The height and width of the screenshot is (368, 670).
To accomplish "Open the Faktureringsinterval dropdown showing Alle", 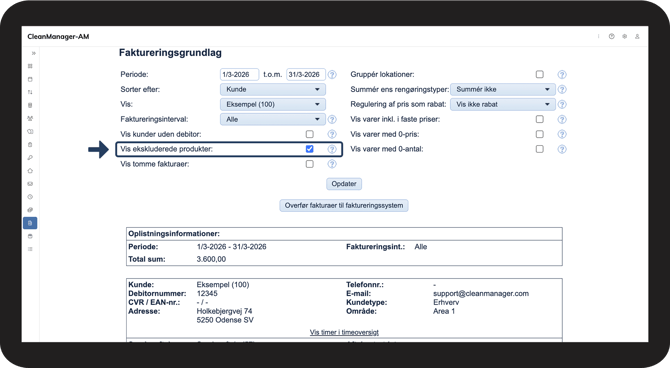I will tap(273, 119).
